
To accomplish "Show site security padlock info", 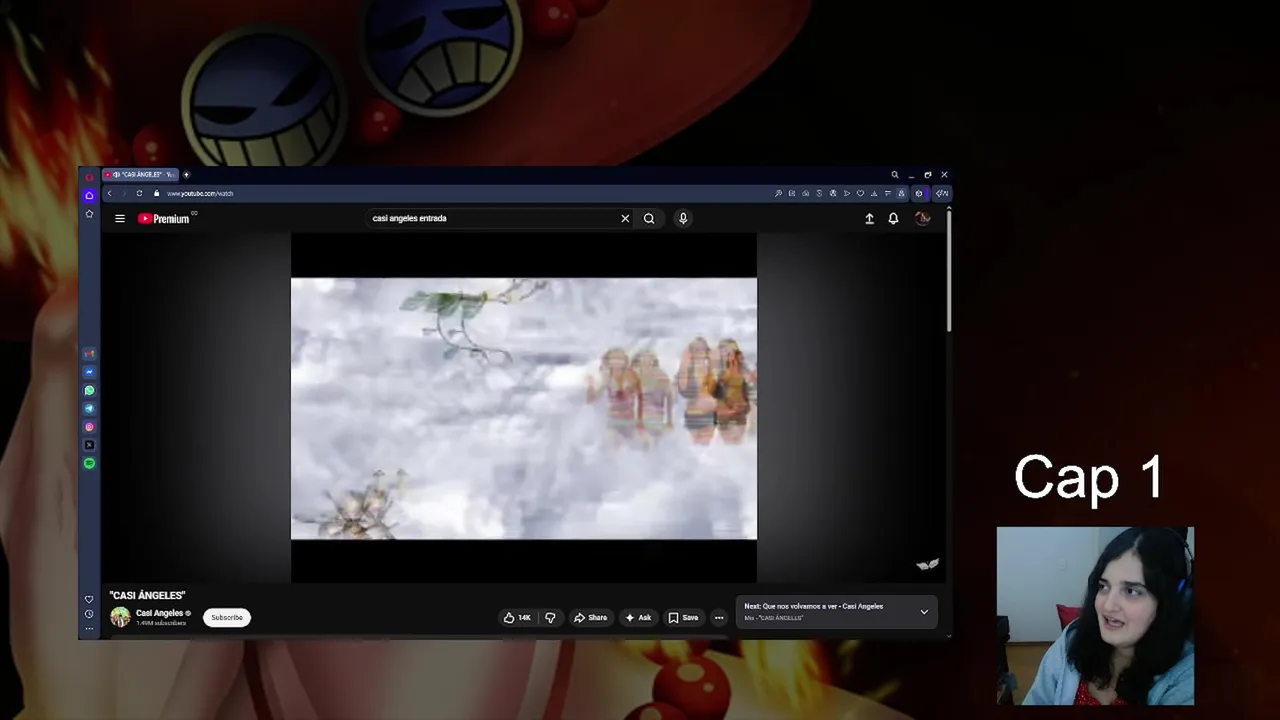I will [x=156, y=193].
